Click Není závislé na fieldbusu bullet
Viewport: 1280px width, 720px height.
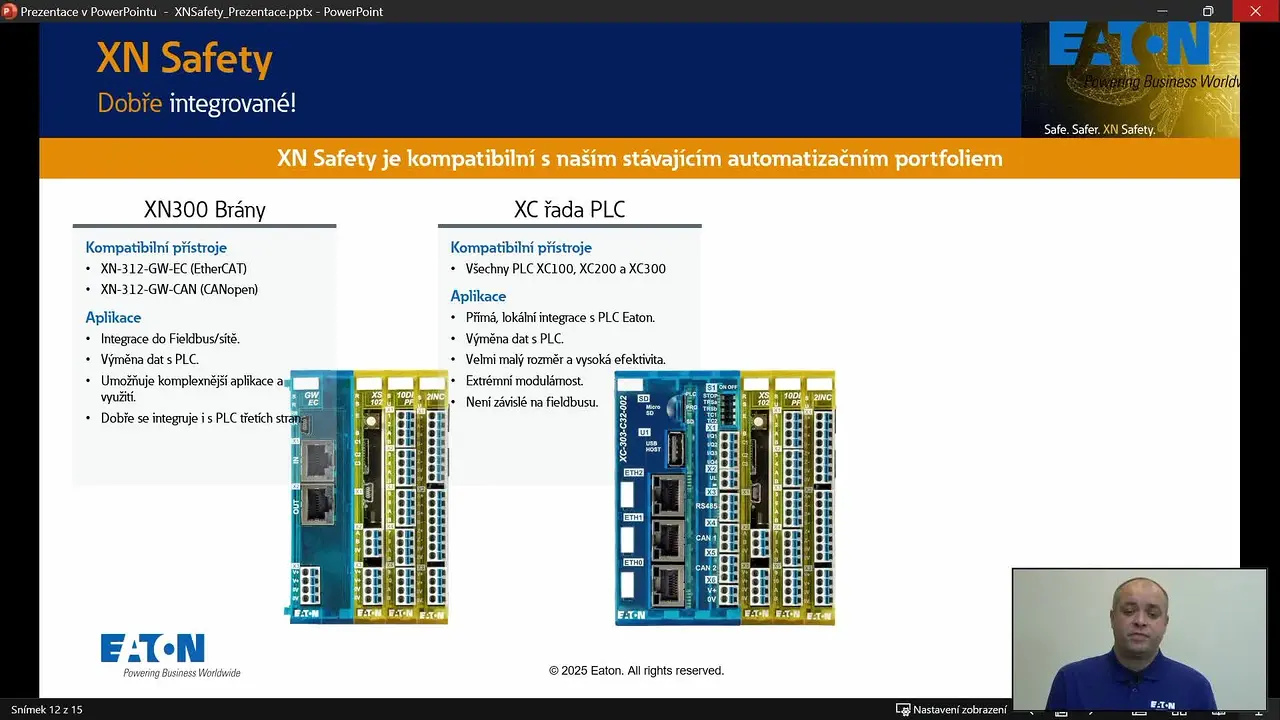tap(531, 402)
